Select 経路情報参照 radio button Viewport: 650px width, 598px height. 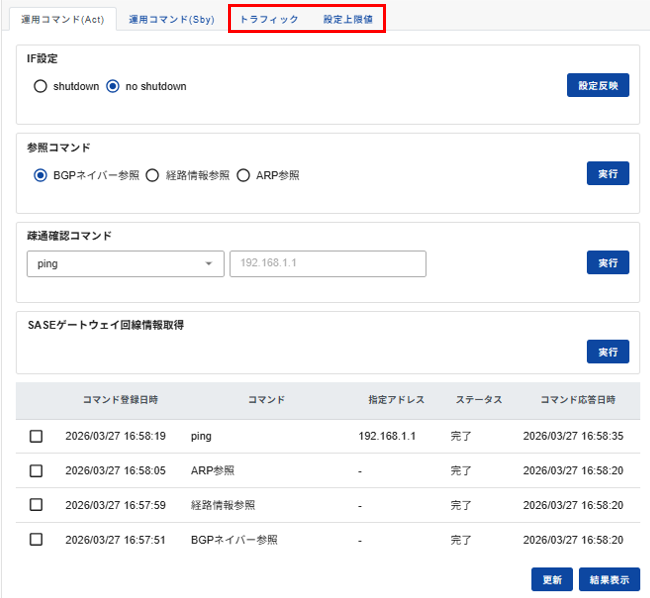pos(153,175)
